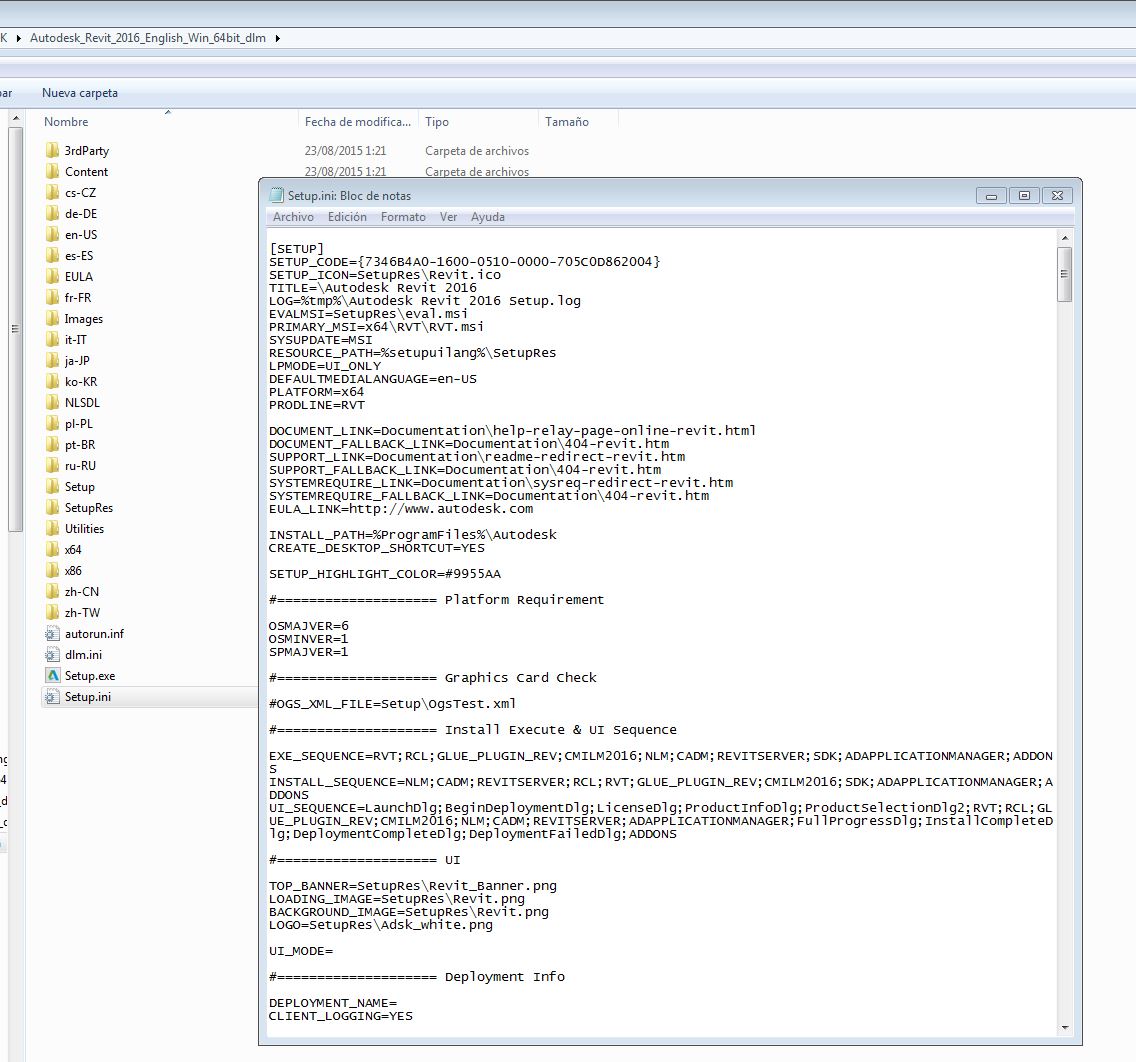The image size is (1136, 1062).
Task: Open the Formato menu
Action: pos(403,217)
